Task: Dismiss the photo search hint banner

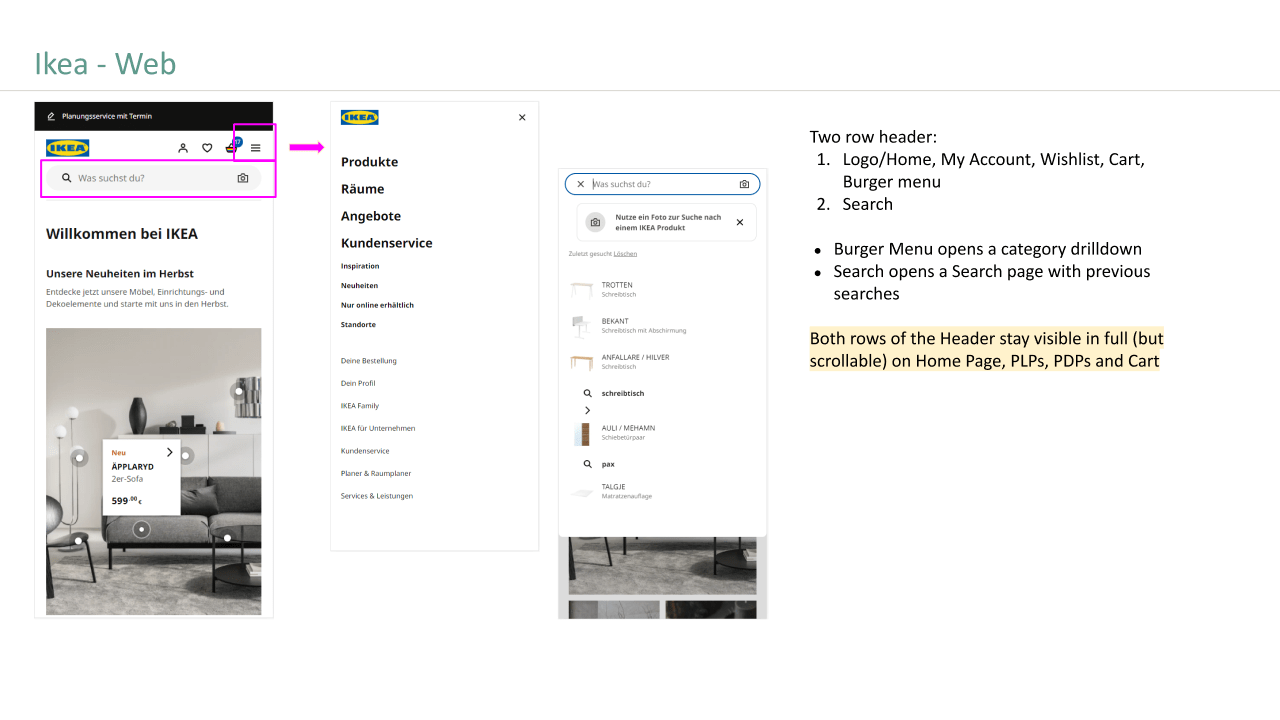Action: click(740, 222)
